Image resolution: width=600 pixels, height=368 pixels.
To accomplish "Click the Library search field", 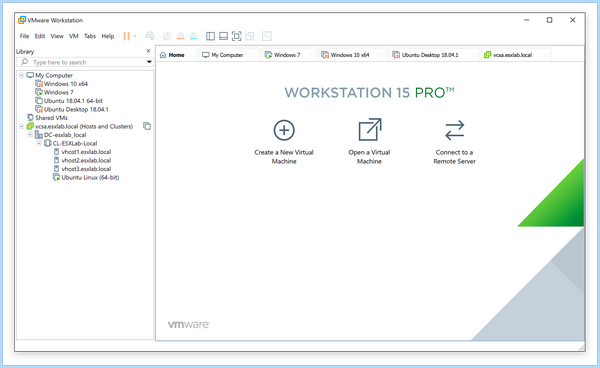I will click(x=85, y=62).
